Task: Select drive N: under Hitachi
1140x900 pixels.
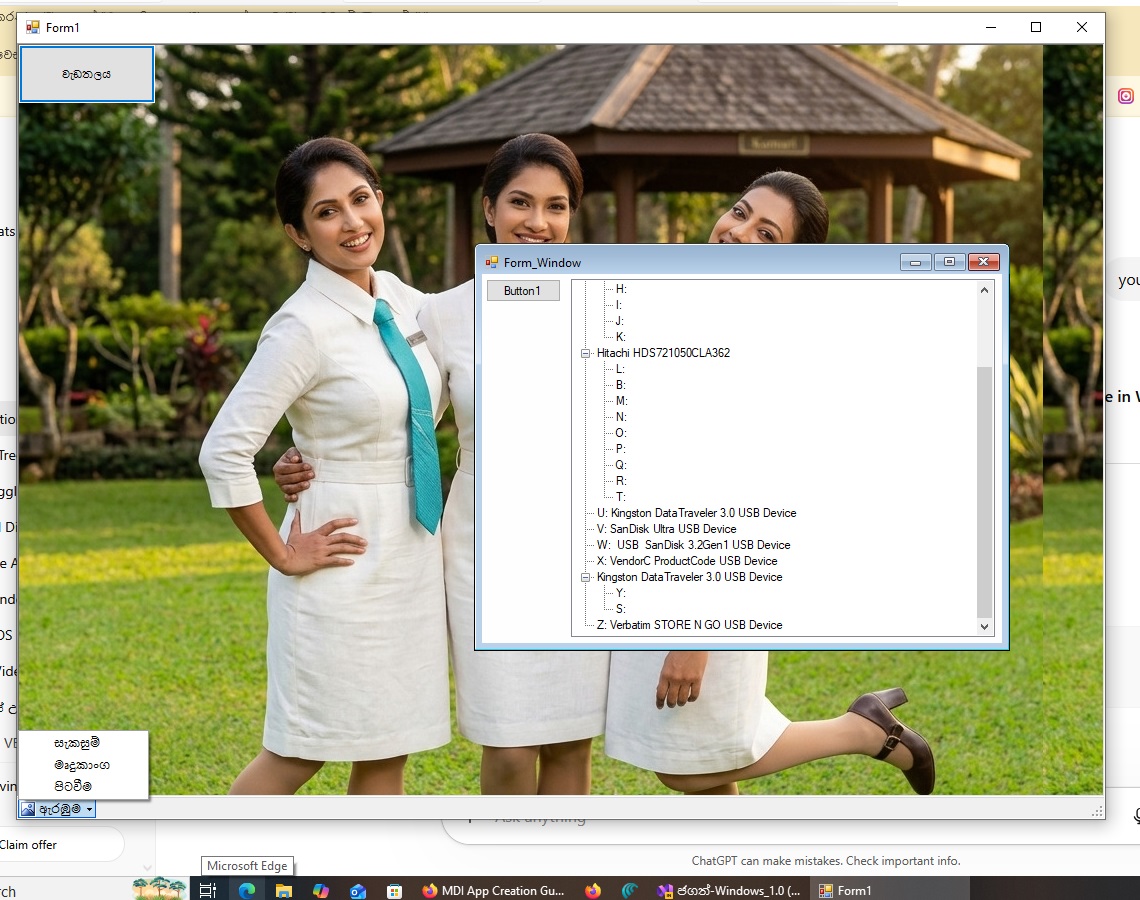Action: [621, 417]
